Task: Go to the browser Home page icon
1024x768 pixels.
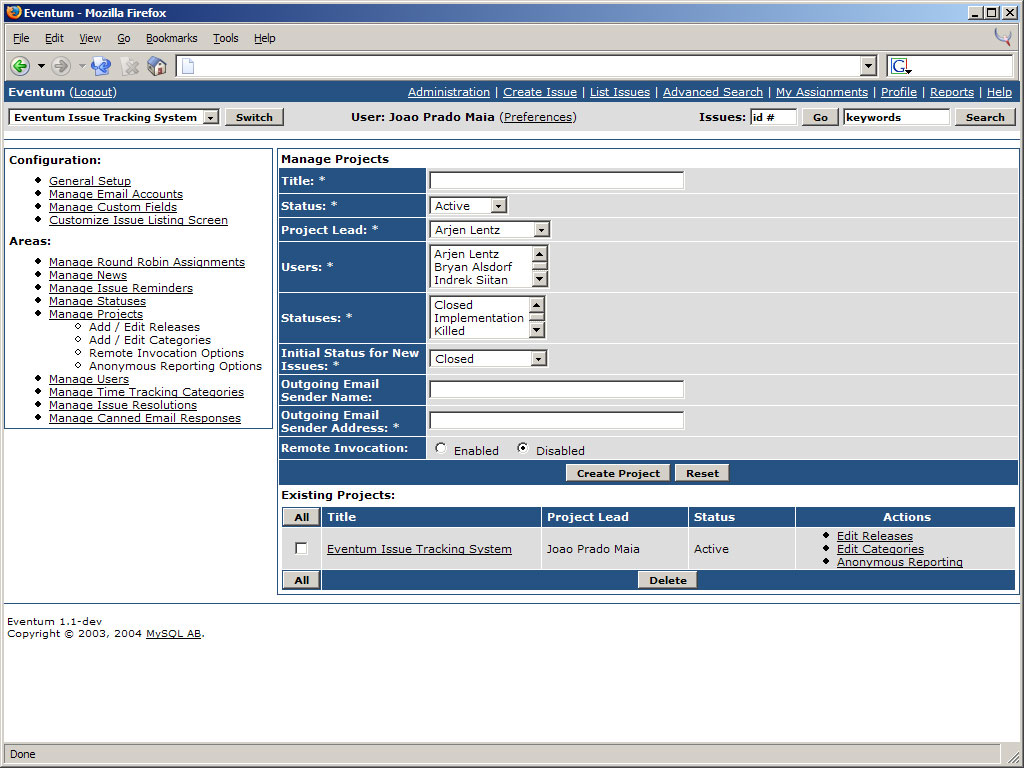Action: click(x=157, y=66)
